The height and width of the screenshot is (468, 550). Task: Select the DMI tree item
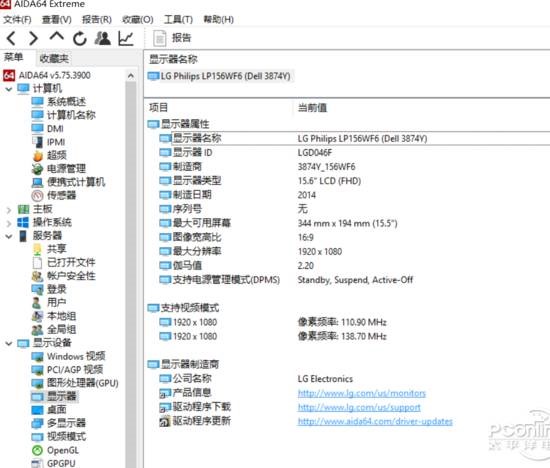[47, 128]
